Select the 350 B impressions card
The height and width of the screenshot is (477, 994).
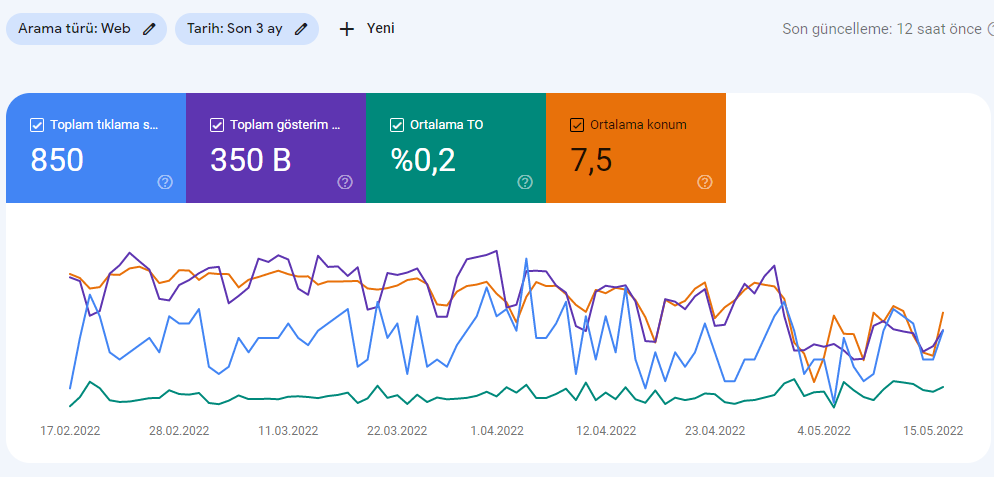tap(276, 148)
